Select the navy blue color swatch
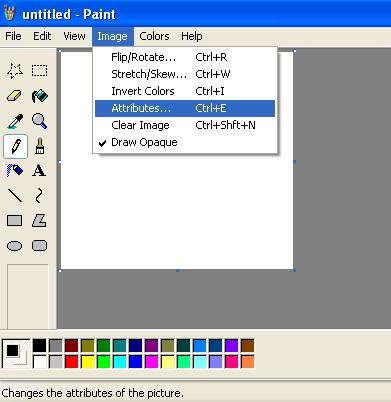Screen dimensions: 391x402 point(136,346)
